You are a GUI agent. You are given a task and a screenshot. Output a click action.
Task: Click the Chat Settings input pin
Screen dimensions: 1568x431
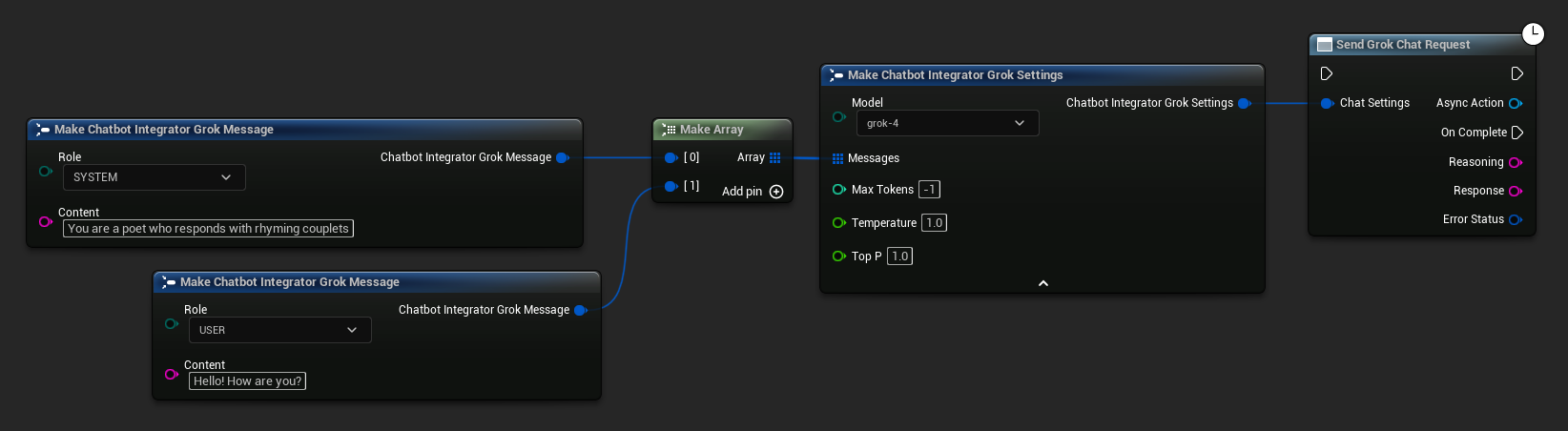(x=1327, y=103)
